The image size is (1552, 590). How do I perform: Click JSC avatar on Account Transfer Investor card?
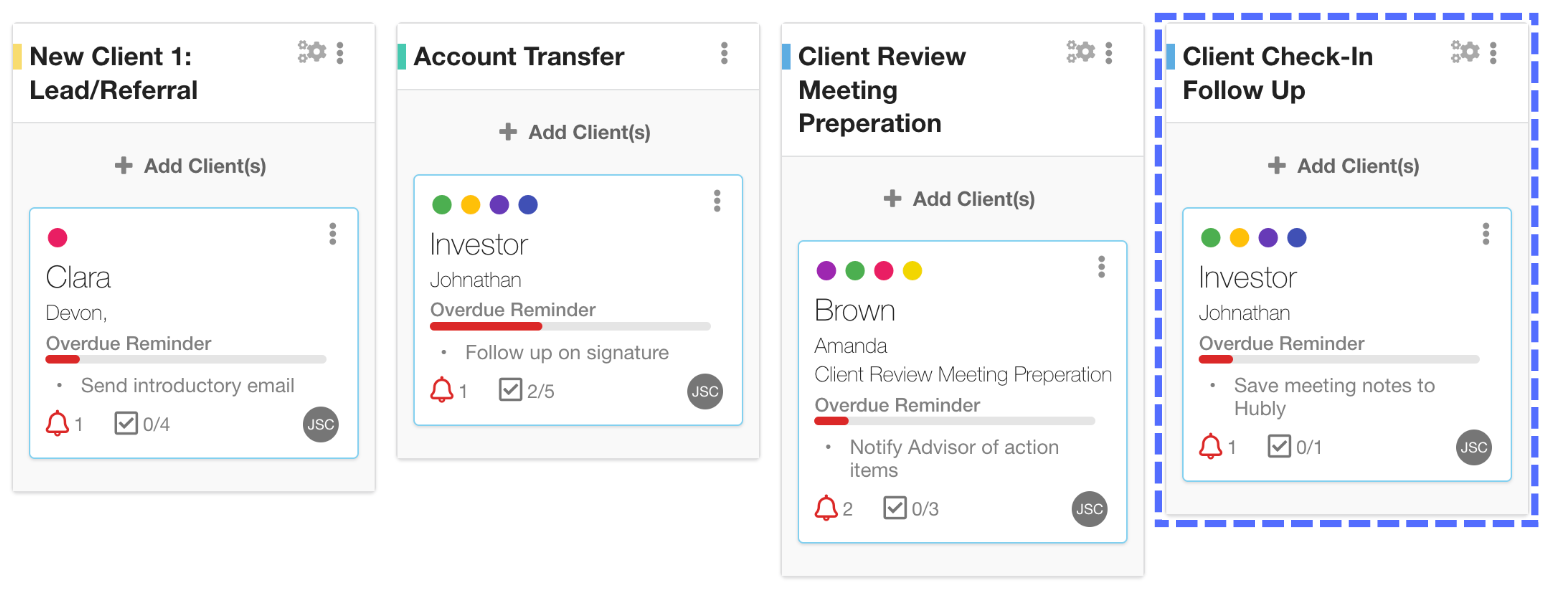(705, 391)
